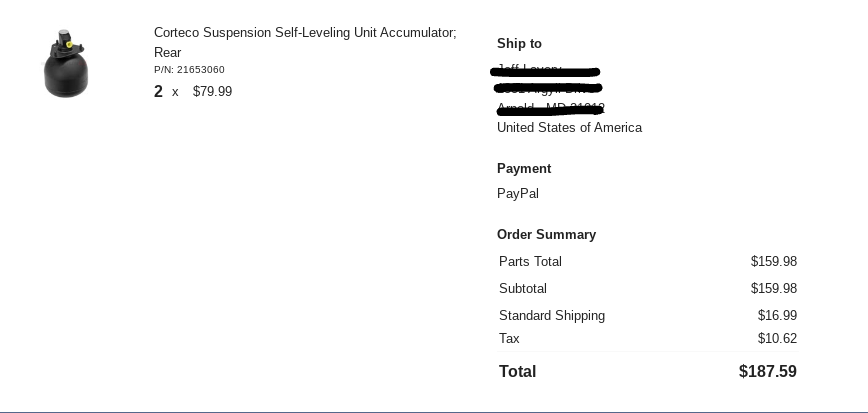868x413 pixels.
Task: Click the bold Total label
Action: [518, 372]
